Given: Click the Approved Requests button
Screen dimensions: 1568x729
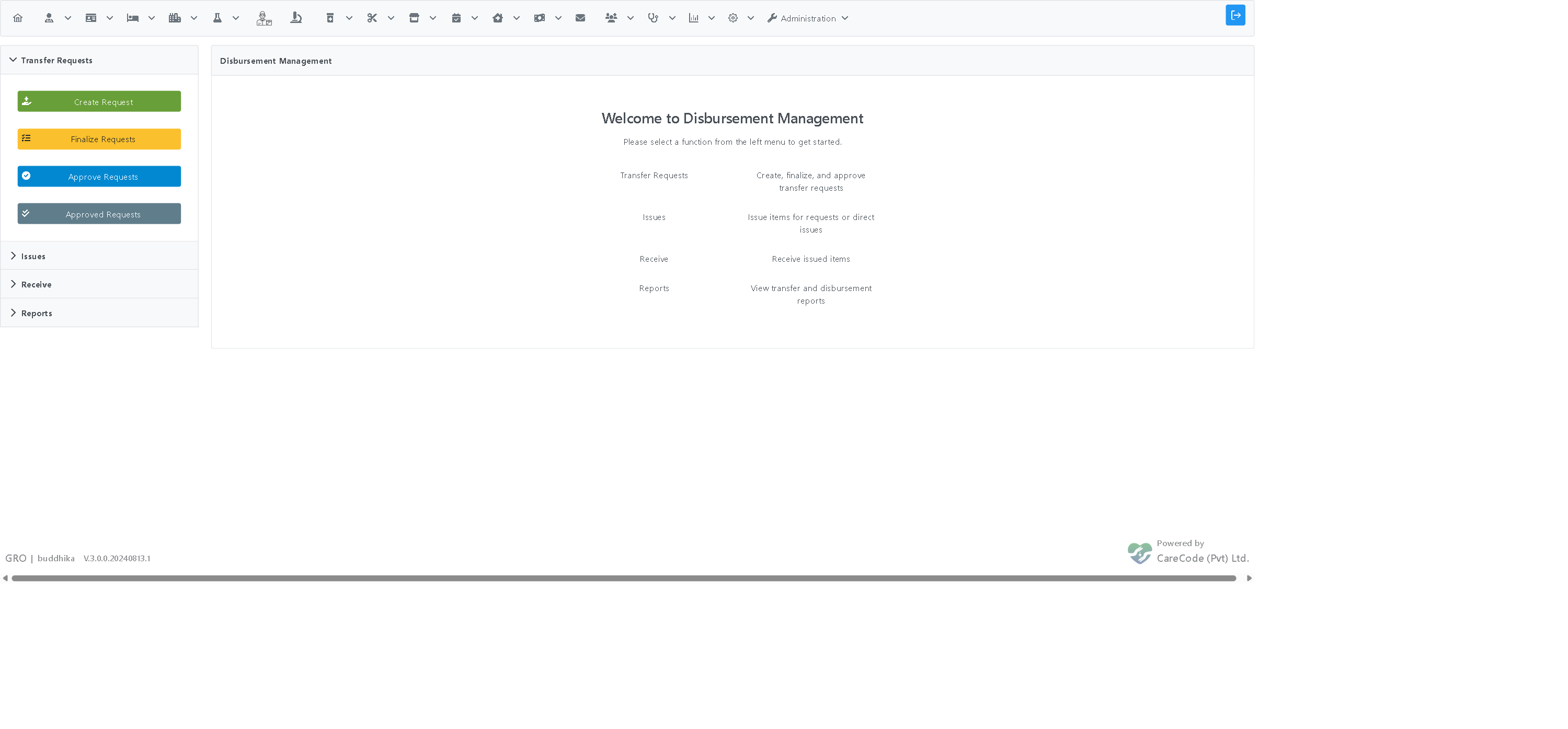Looking at the screenshot, I should pos(99,214).
